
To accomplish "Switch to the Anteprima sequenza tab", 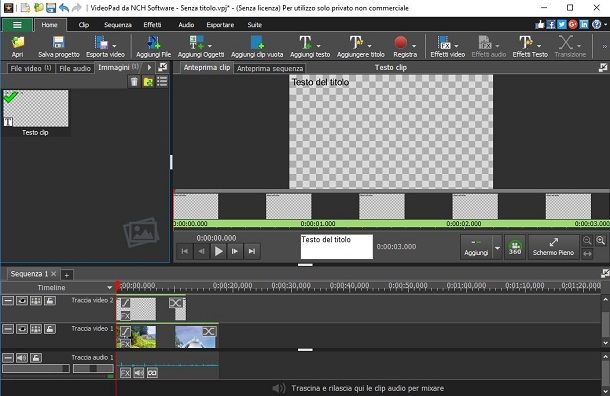I will coord(270,68).
